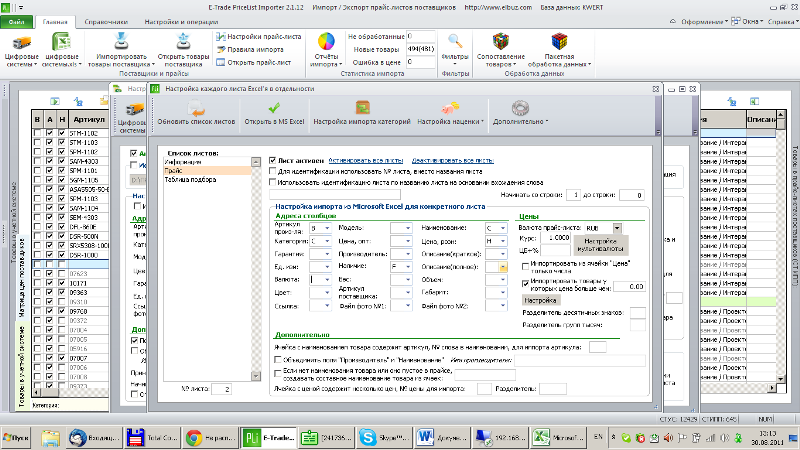The height and width of the screenshot is (450, 800).
Task: Open Skype from the taskbar
Action: point(384,437)
